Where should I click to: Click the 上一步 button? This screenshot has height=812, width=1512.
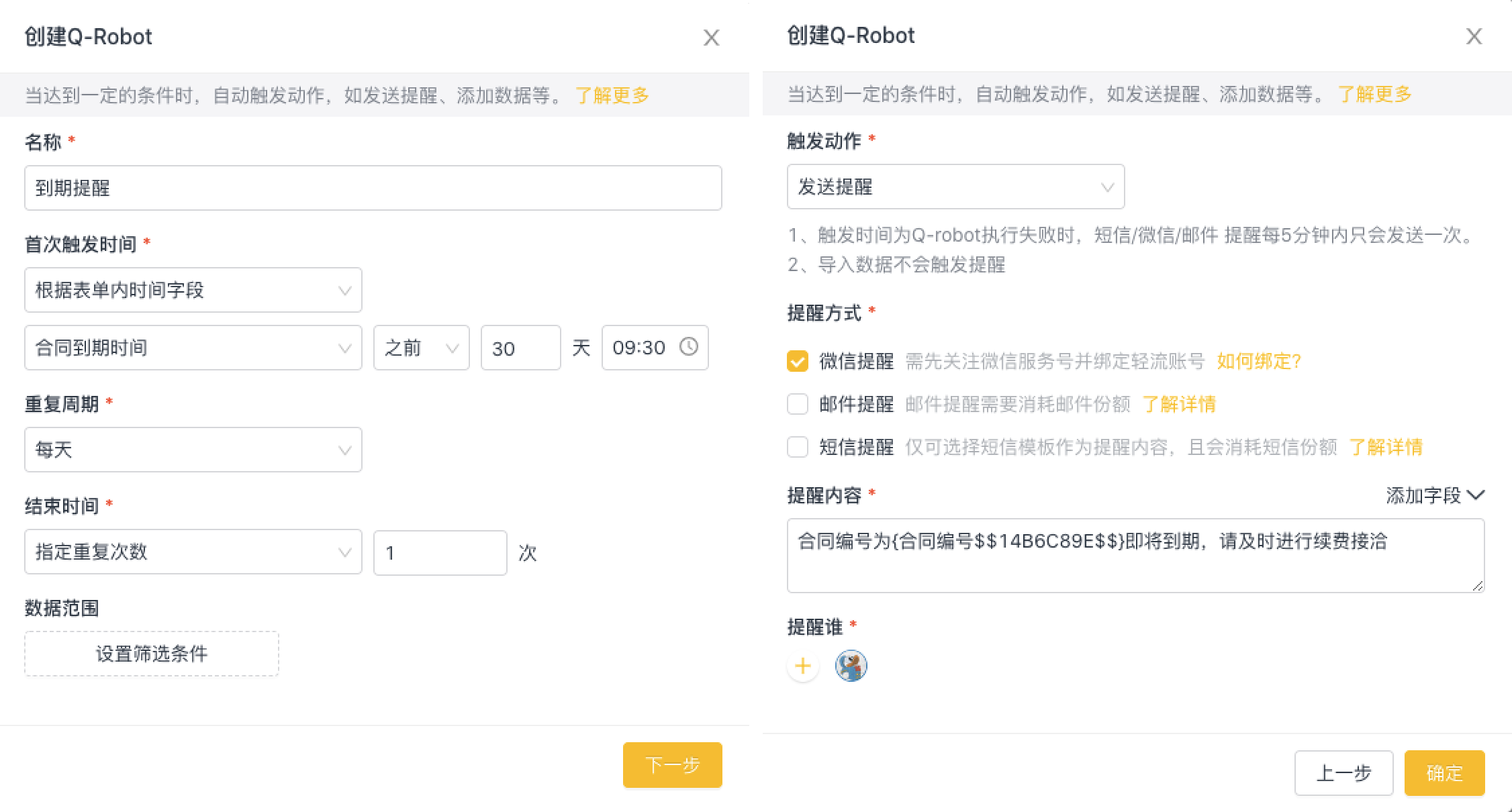1343,773
